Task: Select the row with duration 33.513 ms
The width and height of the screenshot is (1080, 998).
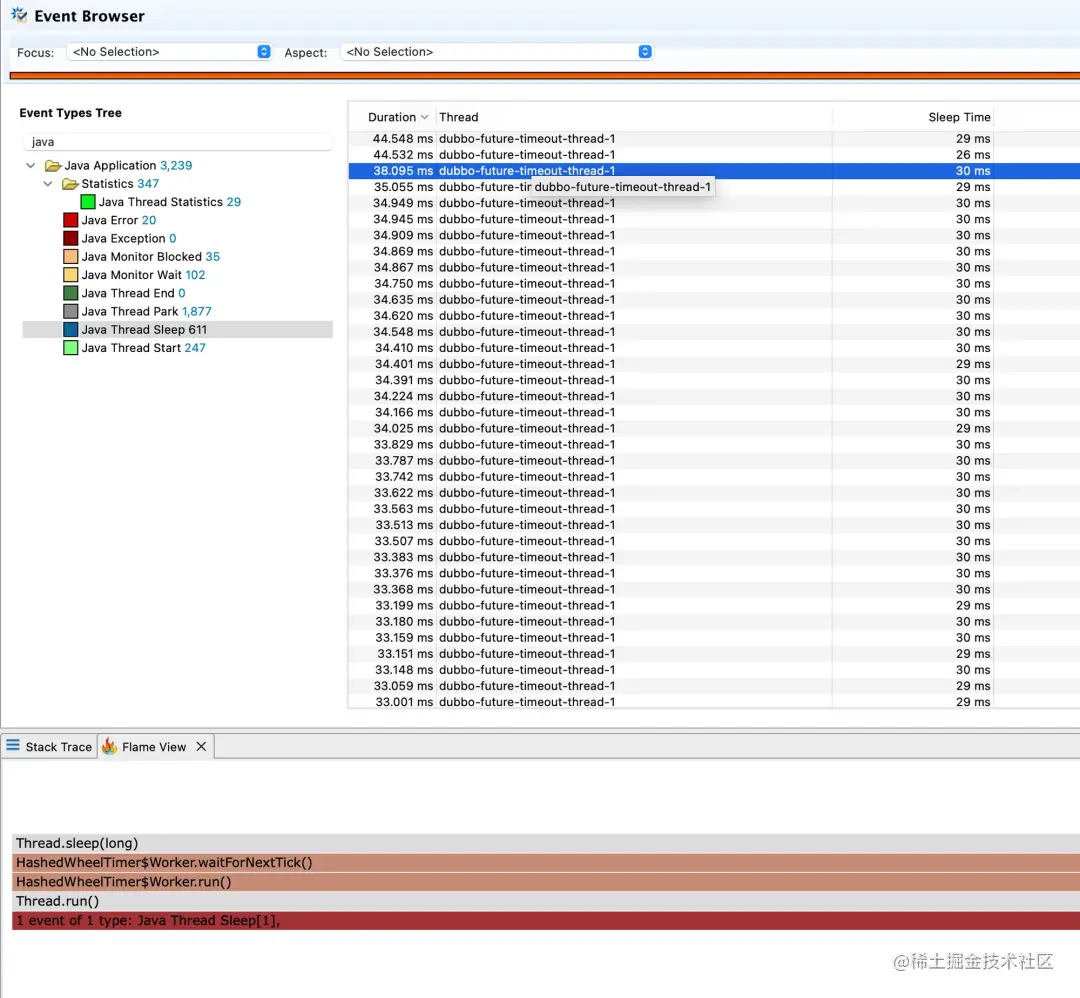Action: [714, 525]
